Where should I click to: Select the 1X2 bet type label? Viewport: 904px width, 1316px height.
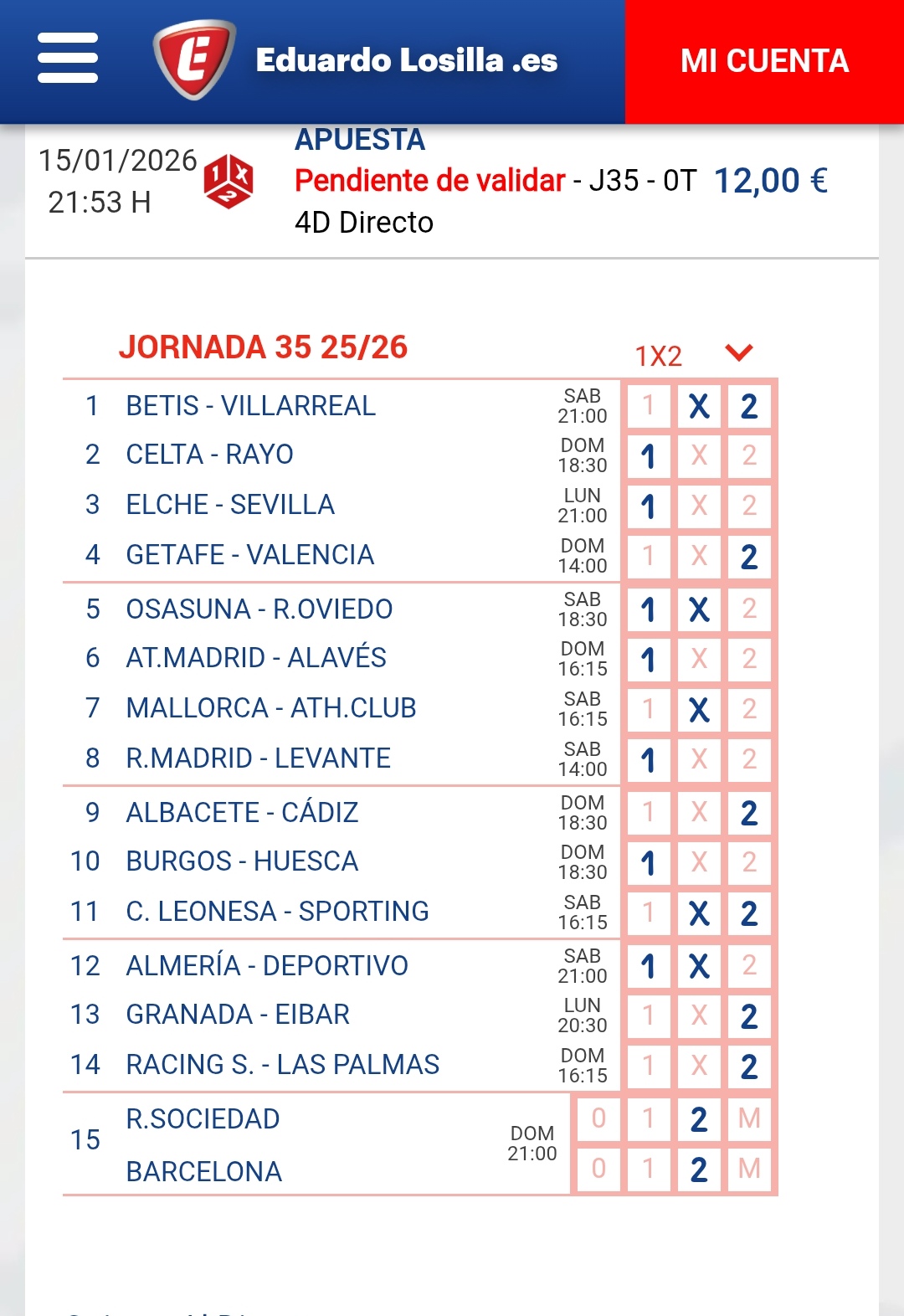point(659,356)
